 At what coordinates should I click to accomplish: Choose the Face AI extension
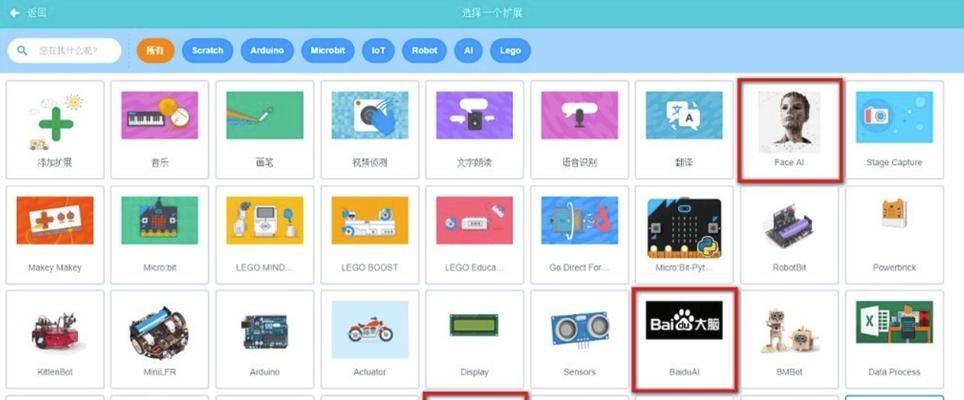click(x=789, y=130)
